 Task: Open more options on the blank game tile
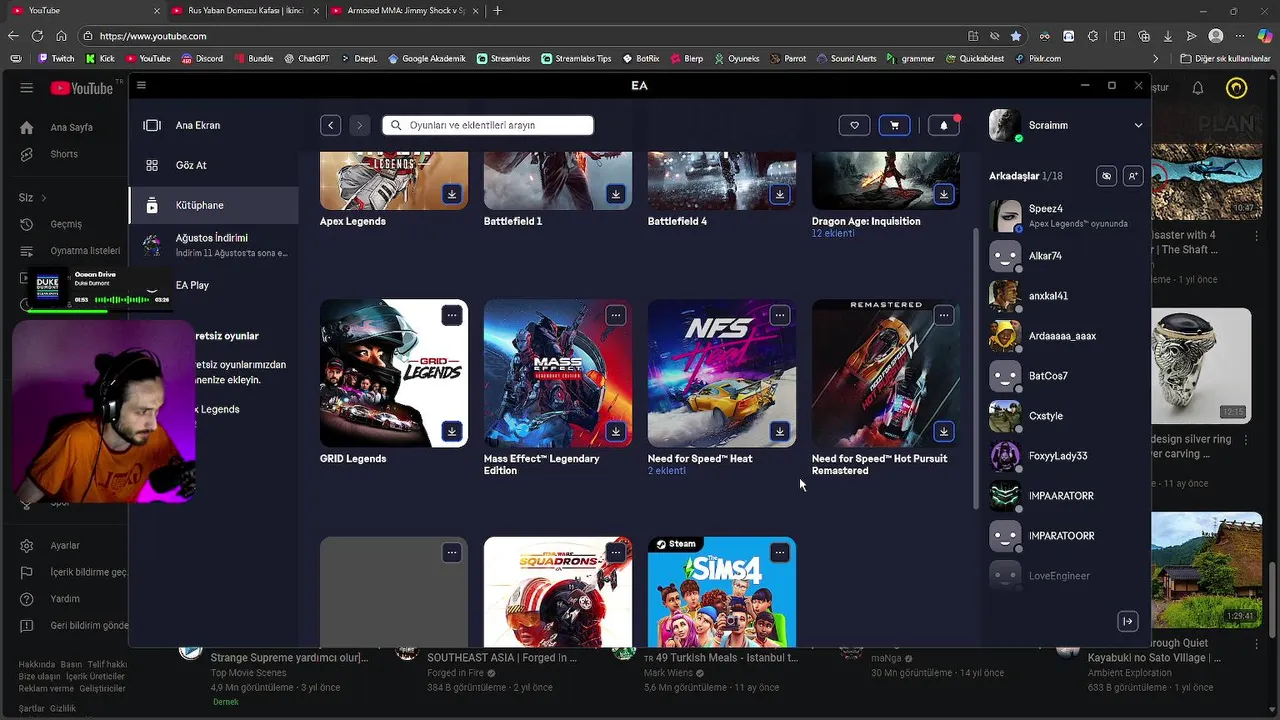pyautogui.click(x=452, y=552)
